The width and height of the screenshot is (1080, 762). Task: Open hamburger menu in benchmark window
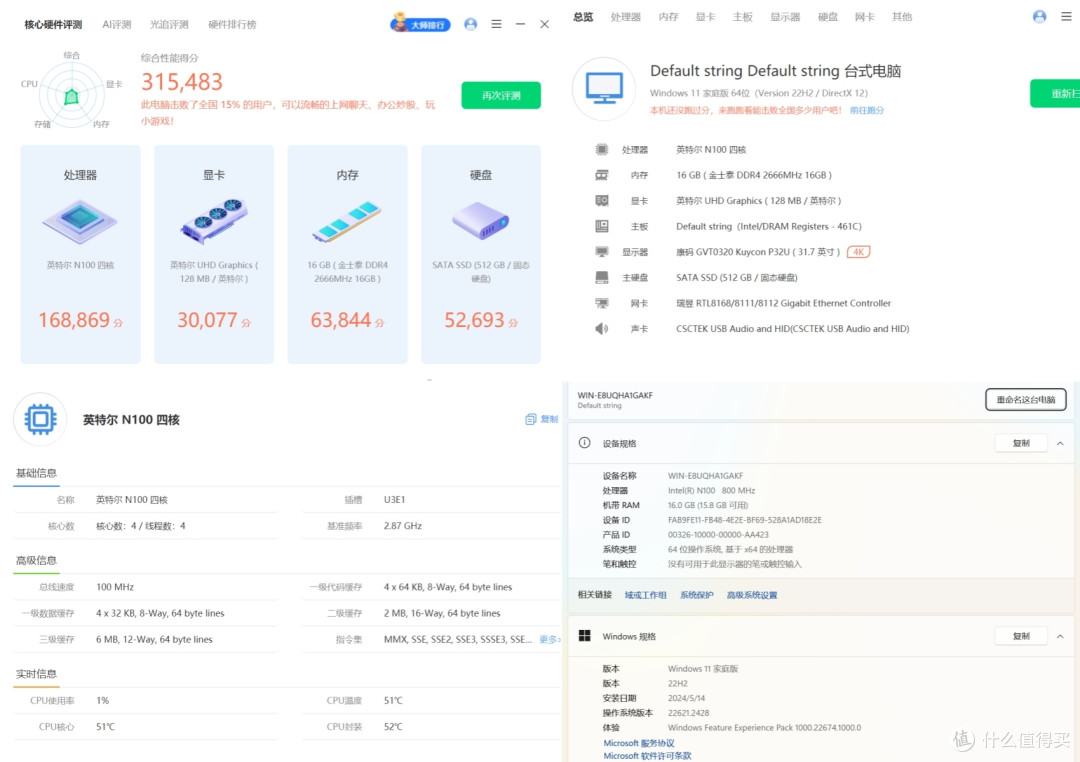click(496, 24)
